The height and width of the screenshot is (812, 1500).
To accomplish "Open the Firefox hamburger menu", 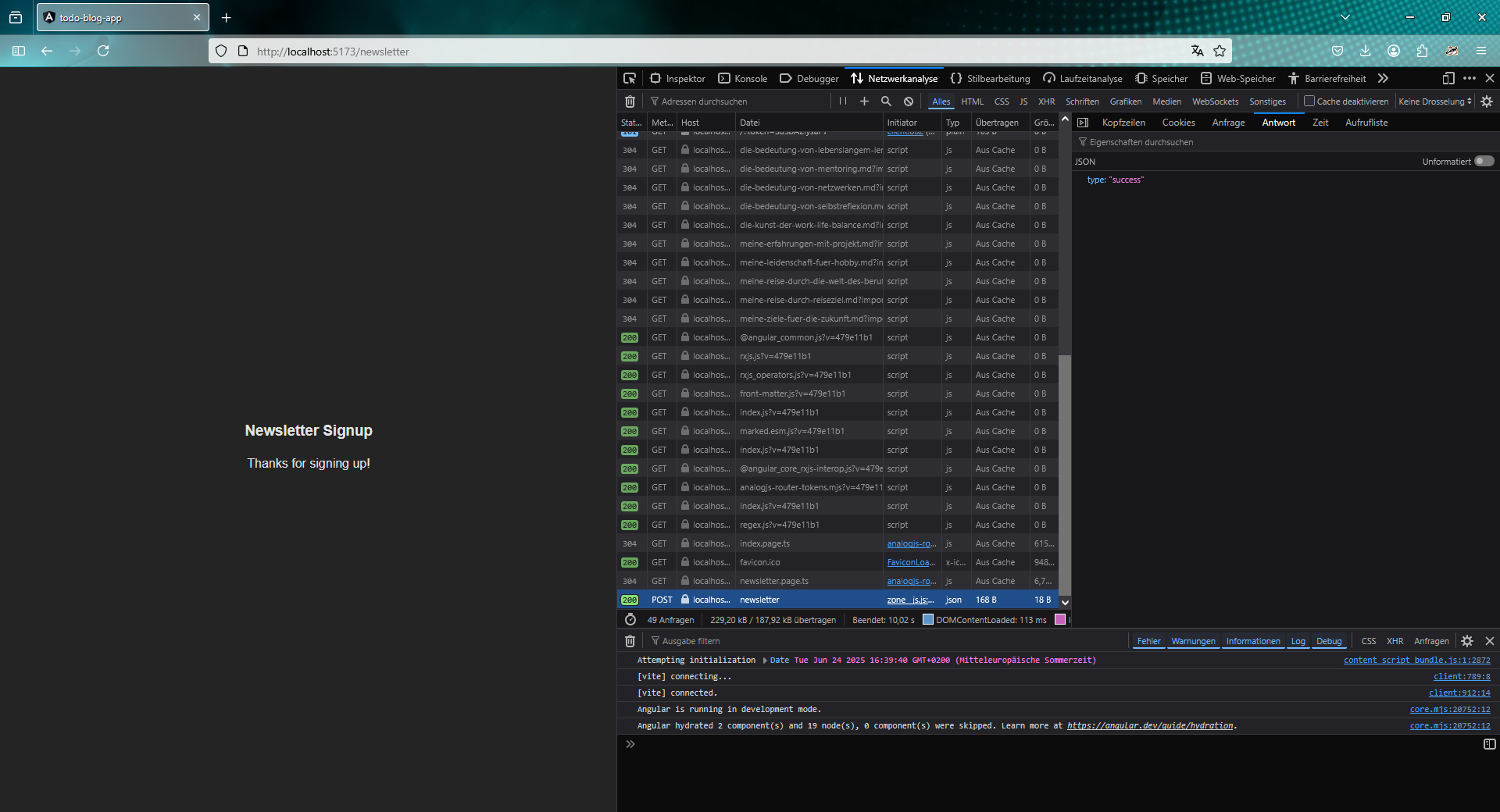I will coord(1480,51).
